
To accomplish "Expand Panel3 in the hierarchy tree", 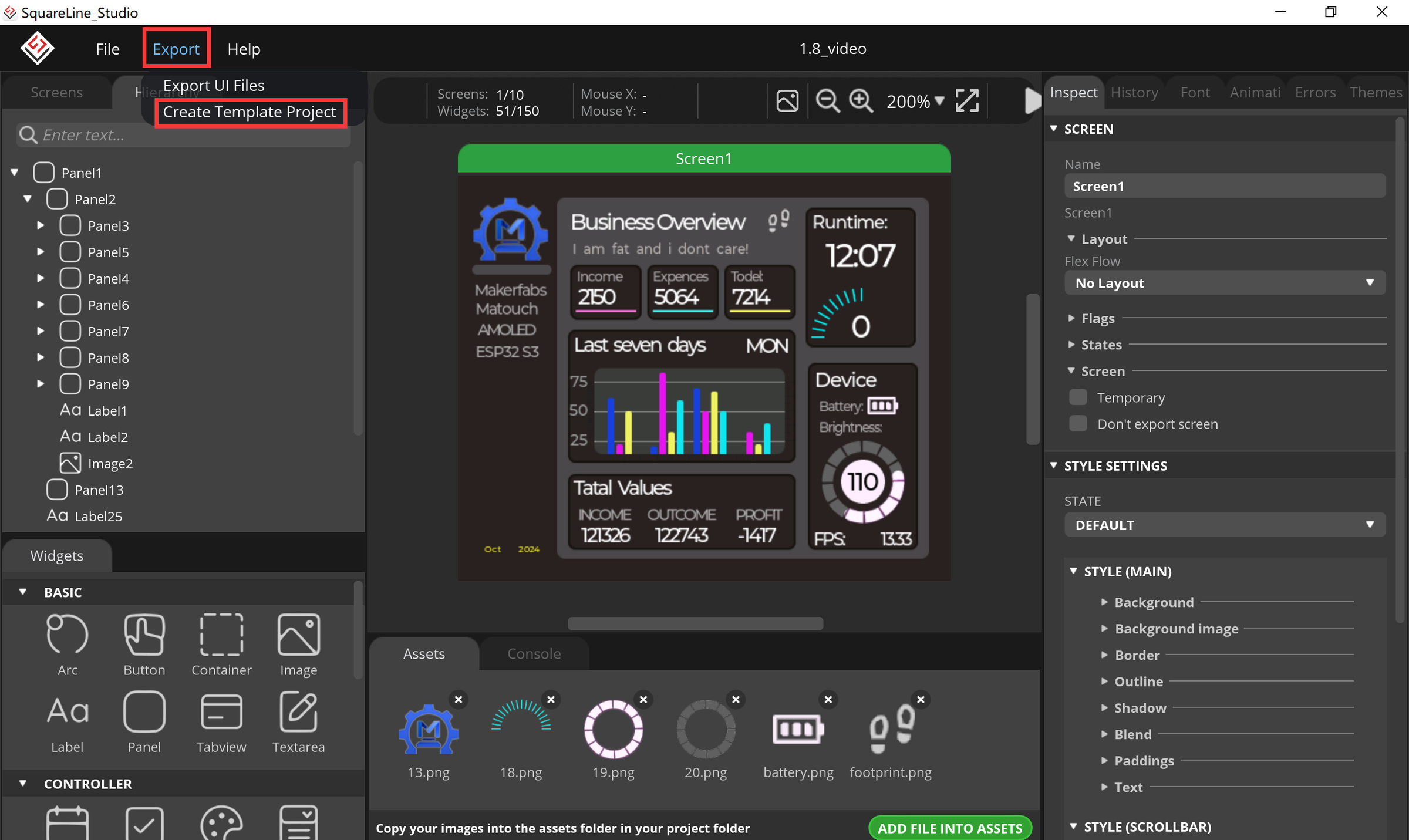I will click(41, 225).
